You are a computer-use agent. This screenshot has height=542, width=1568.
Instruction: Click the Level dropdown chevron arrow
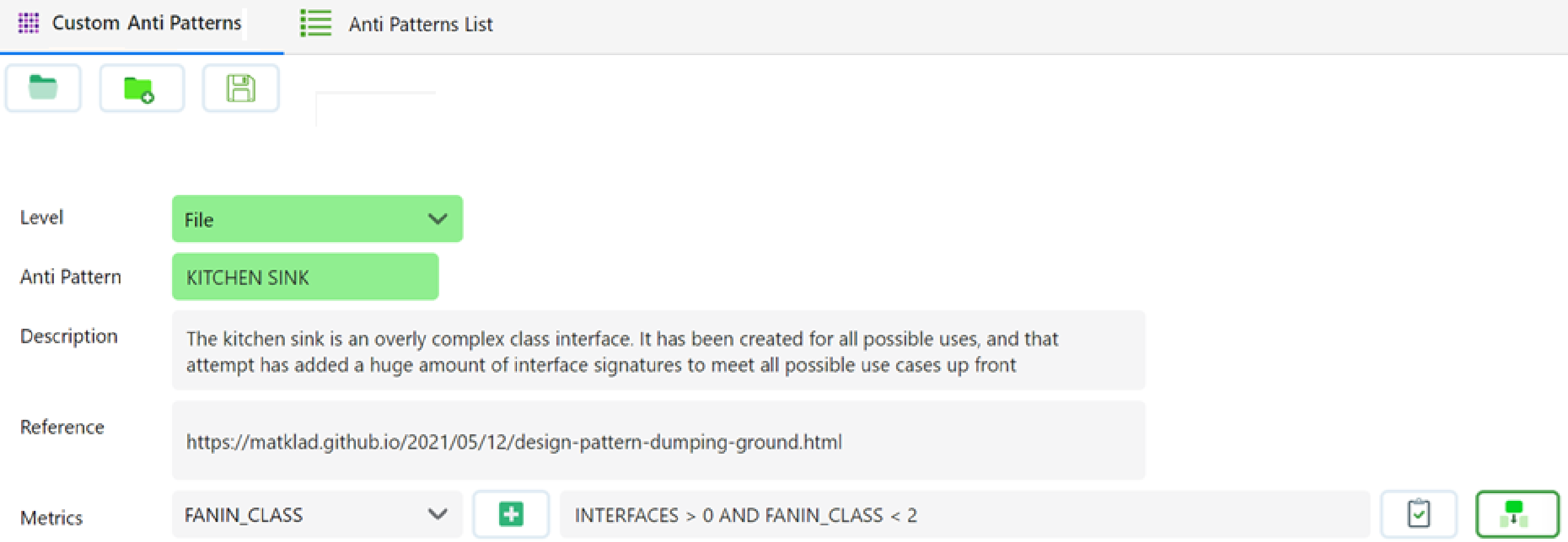click(x=438, y=219)
